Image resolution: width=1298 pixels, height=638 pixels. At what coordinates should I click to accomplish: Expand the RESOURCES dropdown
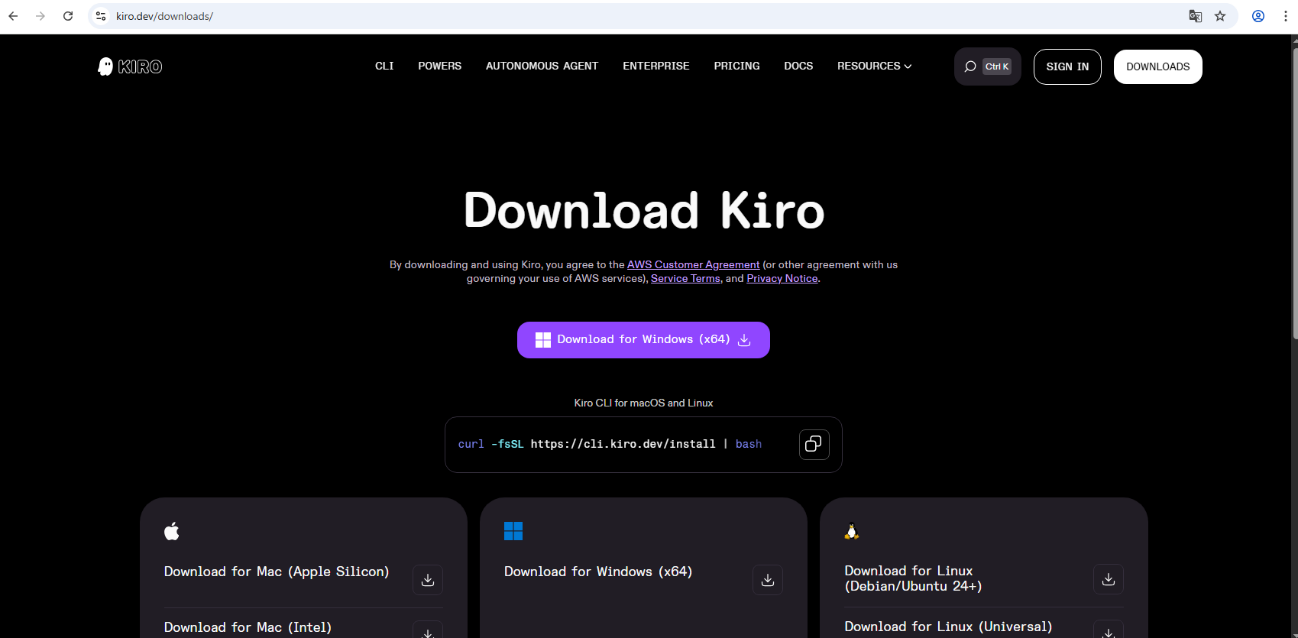tap(874, 66)
